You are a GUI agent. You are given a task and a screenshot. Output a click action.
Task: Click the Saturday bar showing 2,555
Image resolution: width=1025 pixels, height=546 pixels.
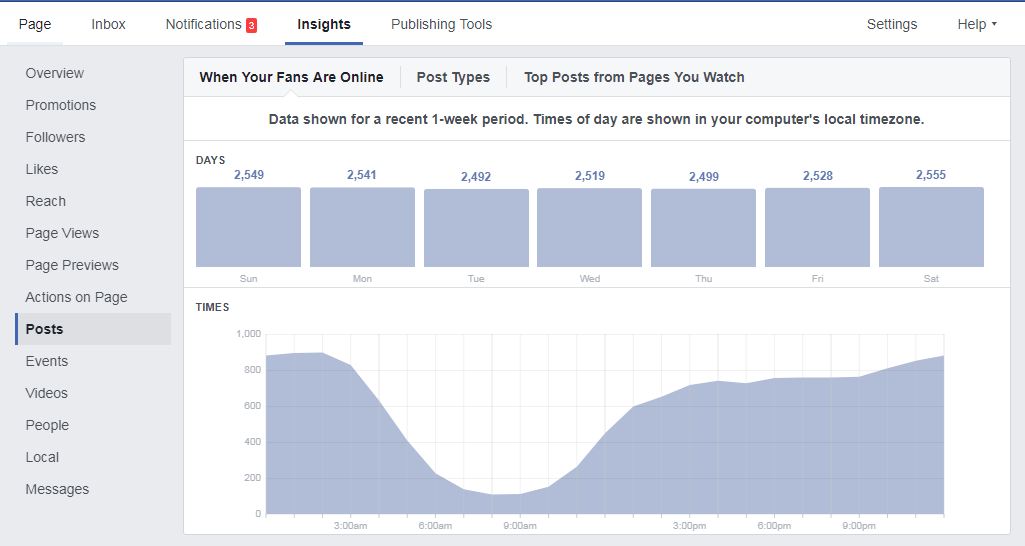931,227
